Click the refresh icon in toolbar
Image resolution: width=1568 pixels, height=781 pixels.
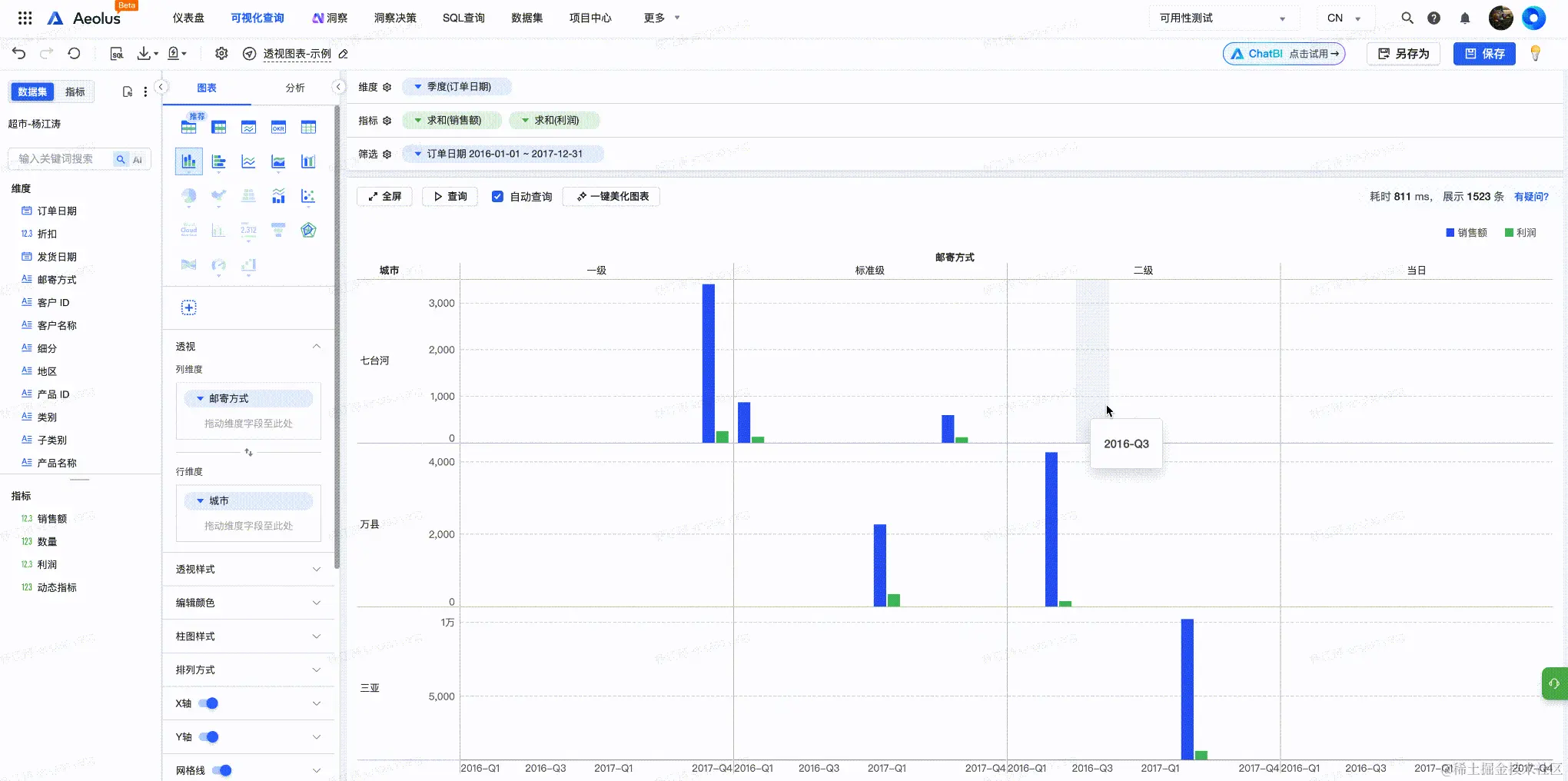pos(74,53)
